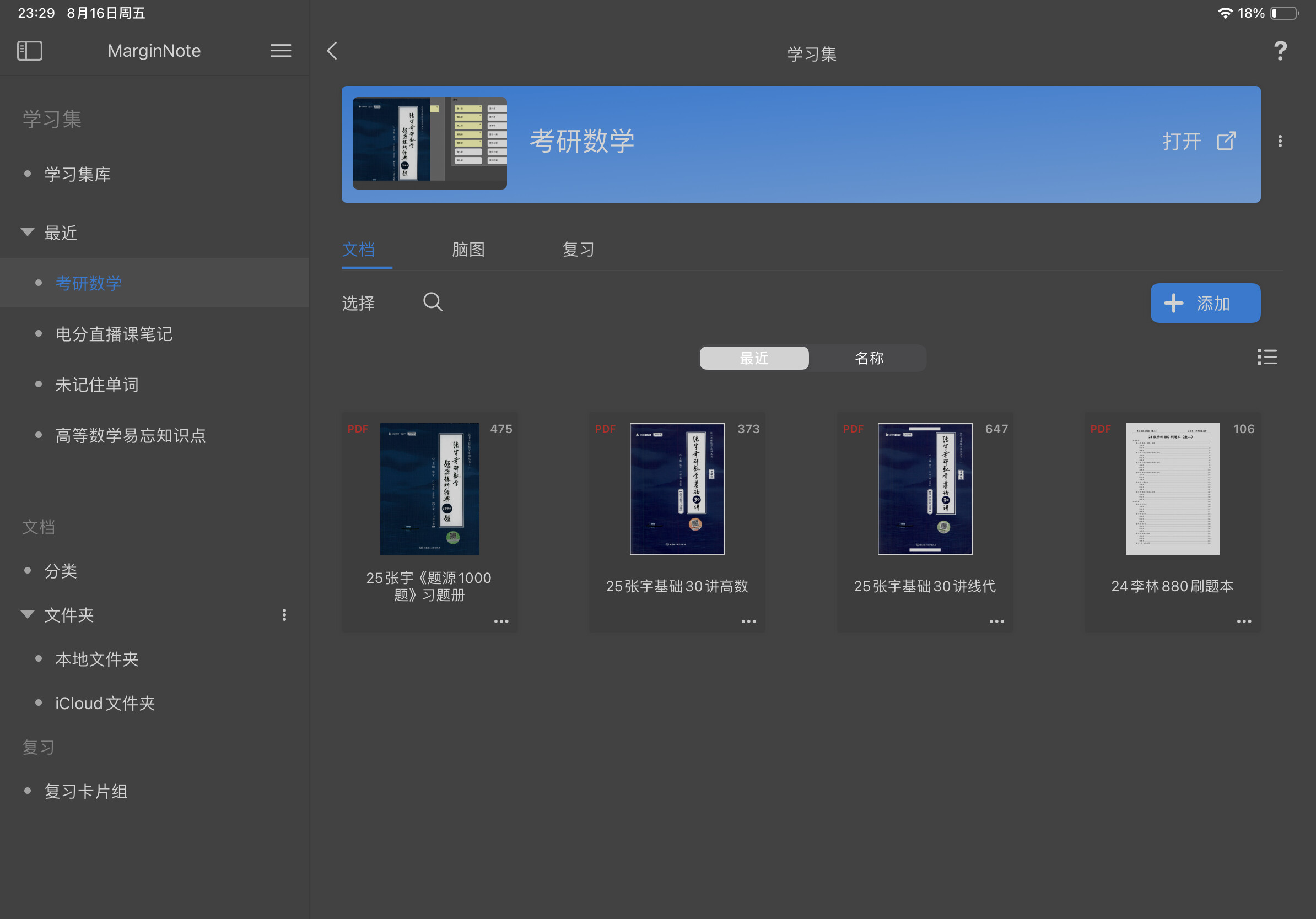Open 高等数学易忘知识点 in the sidebar

(x=131, y=435)
